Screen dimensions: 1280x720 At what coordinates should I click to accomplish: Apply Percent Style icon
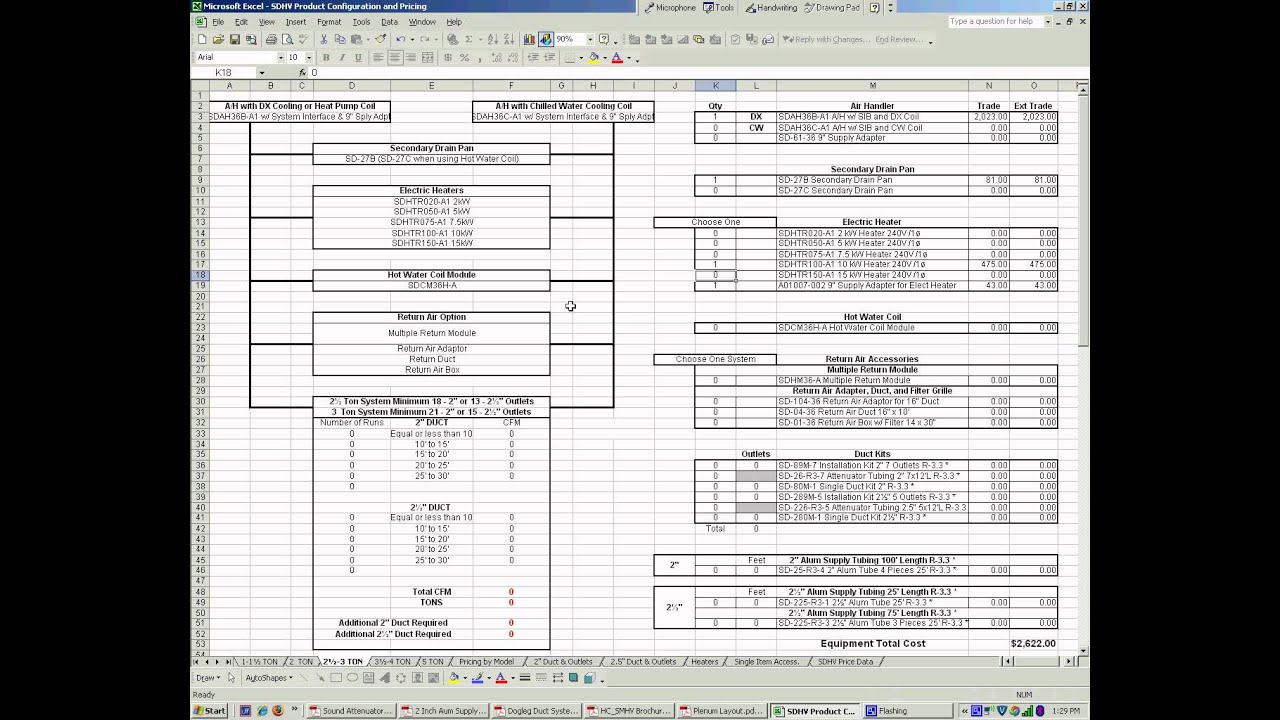coord(464,57)
